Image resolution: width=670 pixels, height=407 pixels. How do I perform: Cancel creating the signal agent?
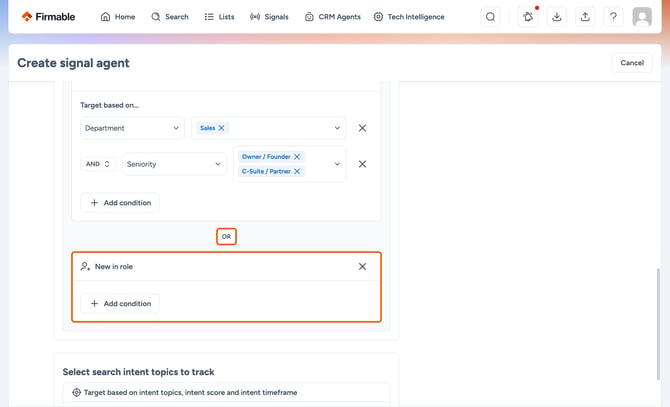632,63
